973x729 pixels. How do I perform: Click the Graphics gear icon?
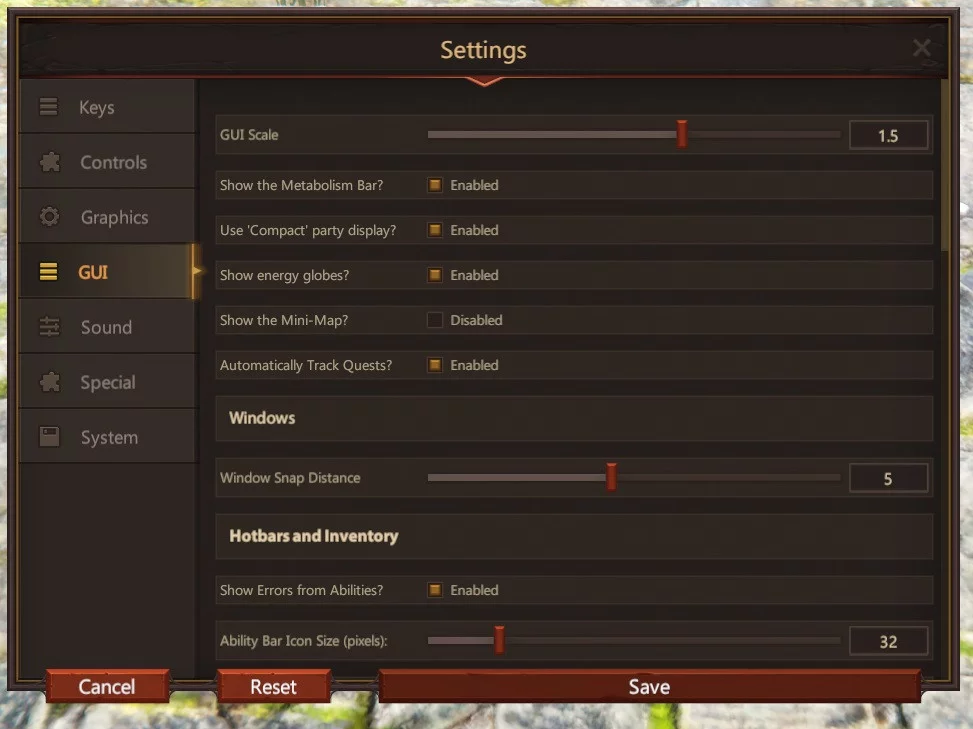49,217
